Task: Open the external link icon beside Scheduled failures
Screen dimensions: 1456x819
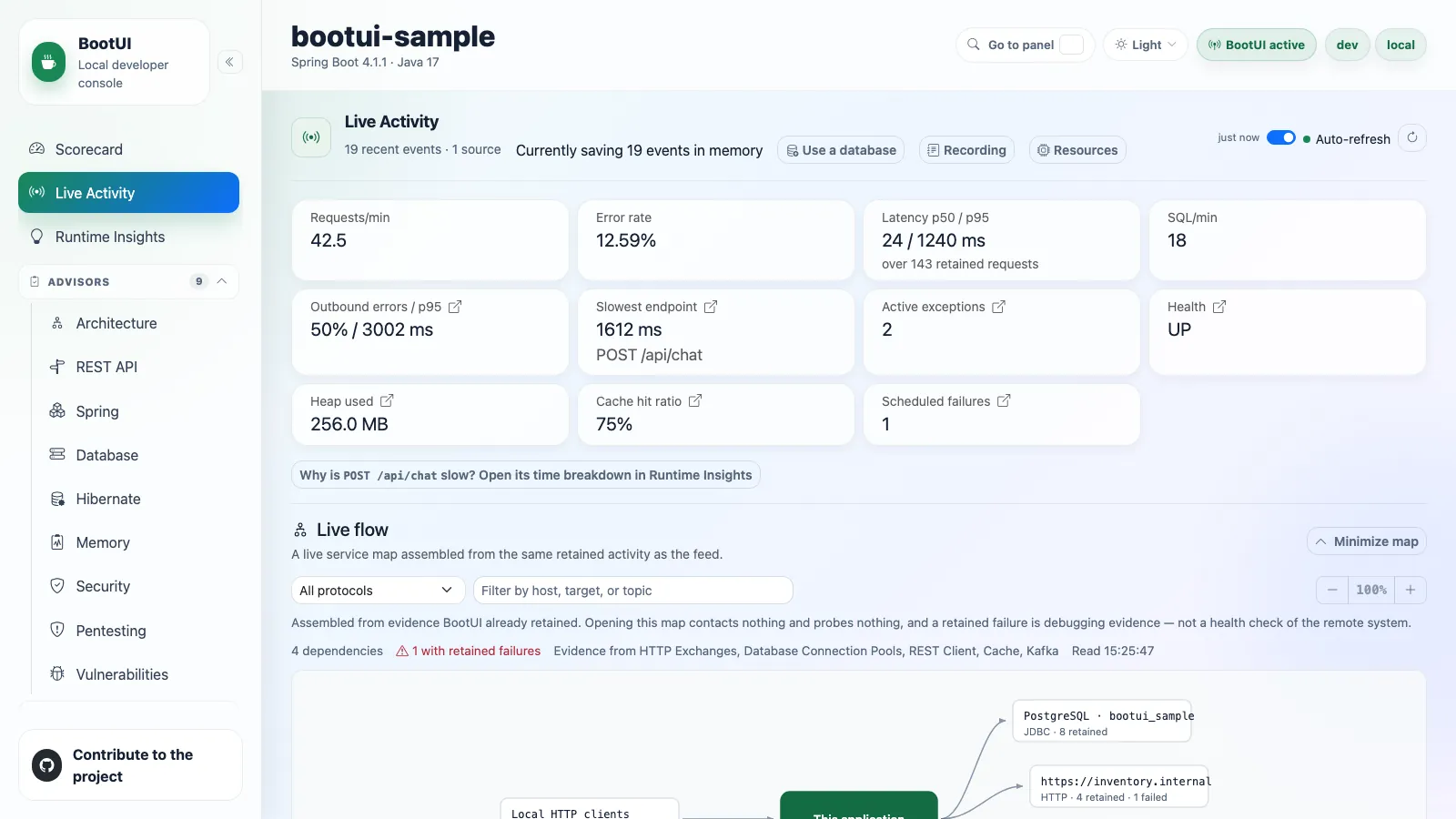Action: click(x=1004, y=400)
